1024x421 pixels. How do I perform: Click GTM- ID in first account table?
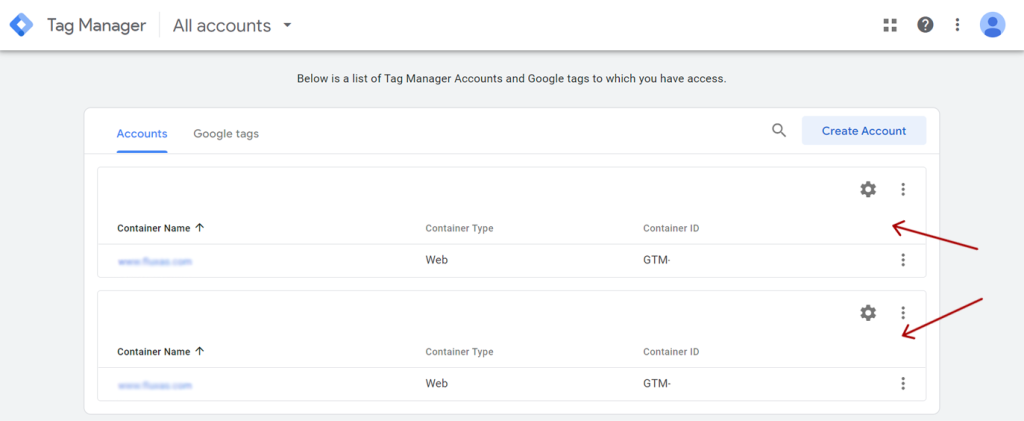pos(657,260)
